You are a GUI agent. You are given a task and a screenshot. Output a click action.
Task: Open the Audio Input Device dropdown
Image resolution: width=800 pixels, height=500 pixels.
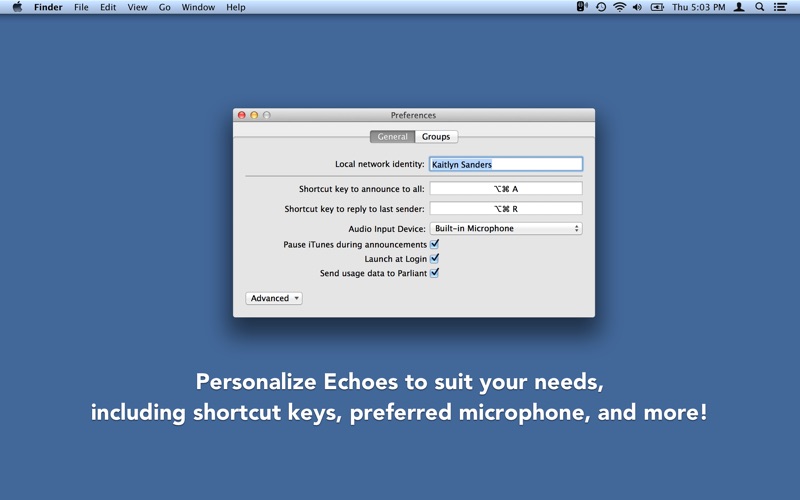click(x=506, y=229)
